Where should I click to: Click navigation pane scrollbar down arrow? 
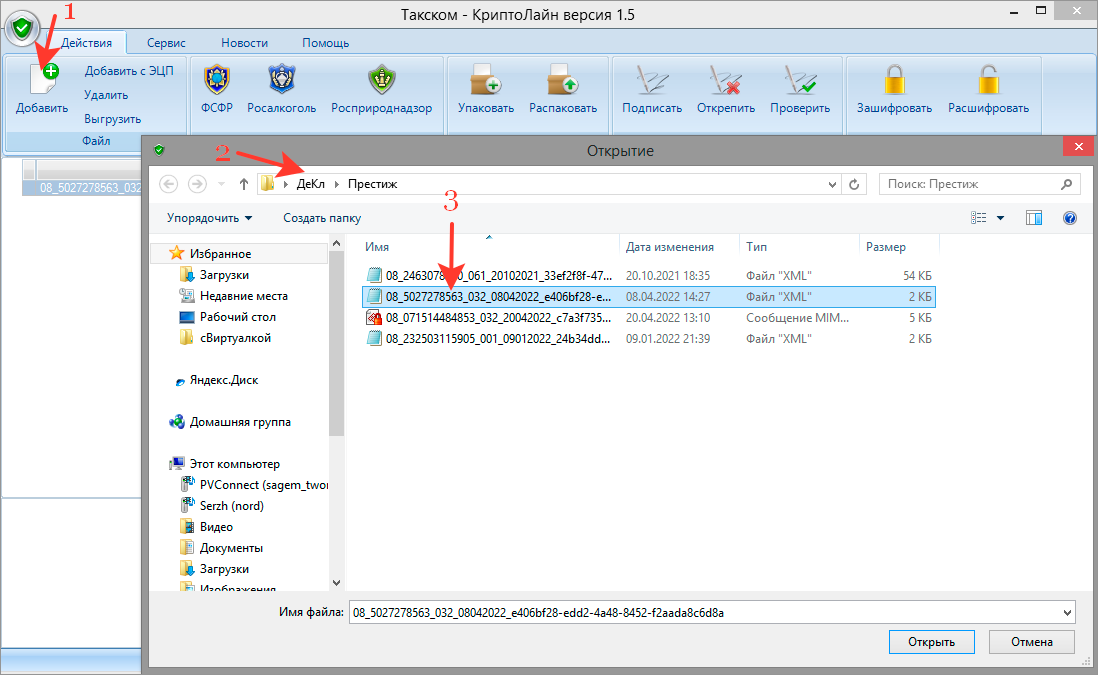pyautogui.click(x=336, y=583)
